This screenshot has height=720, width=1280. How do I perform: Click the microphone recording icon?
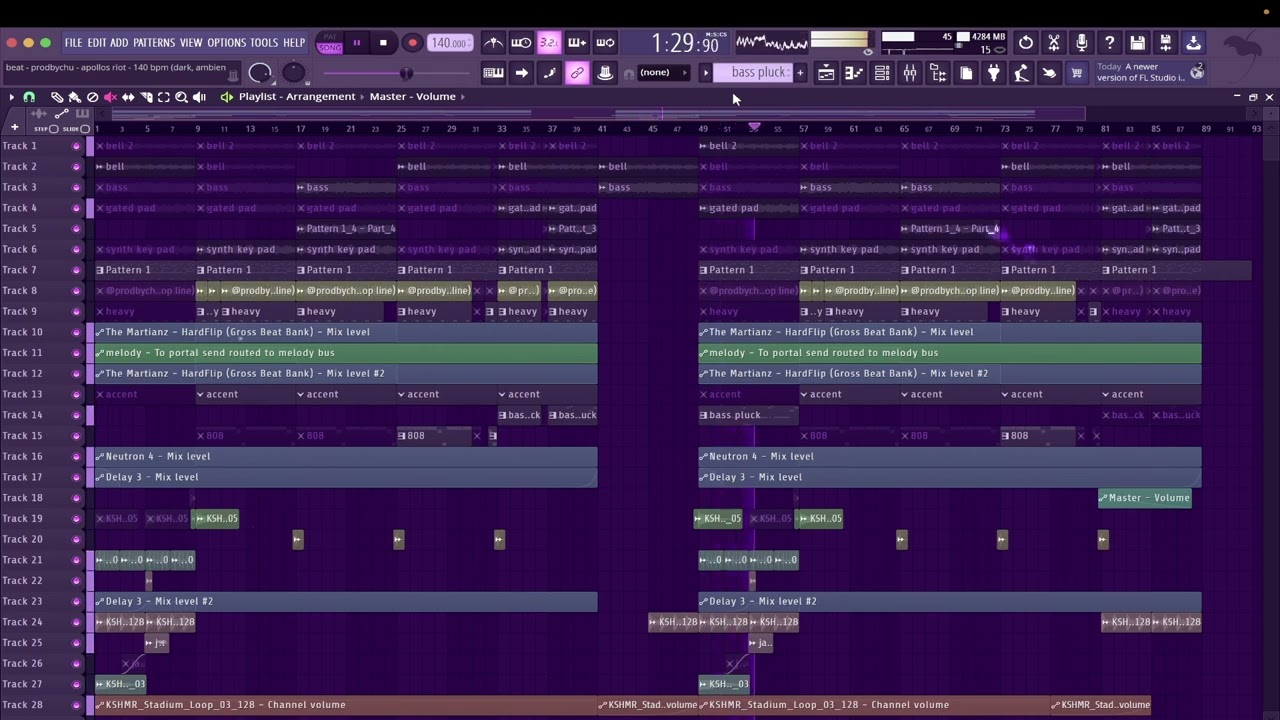coord(1082,43)
